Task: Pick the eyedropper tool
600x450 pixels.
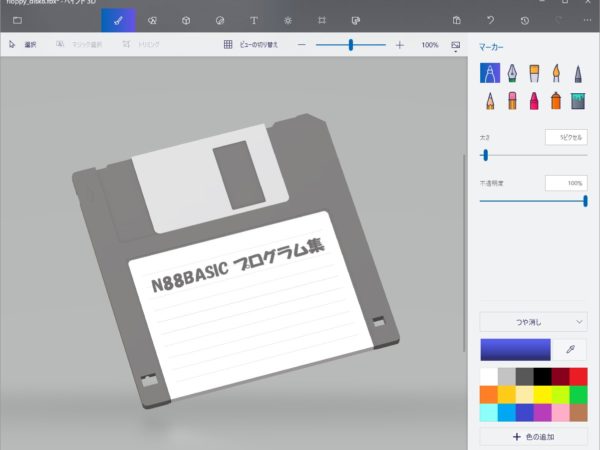Action: coord(570,349)
